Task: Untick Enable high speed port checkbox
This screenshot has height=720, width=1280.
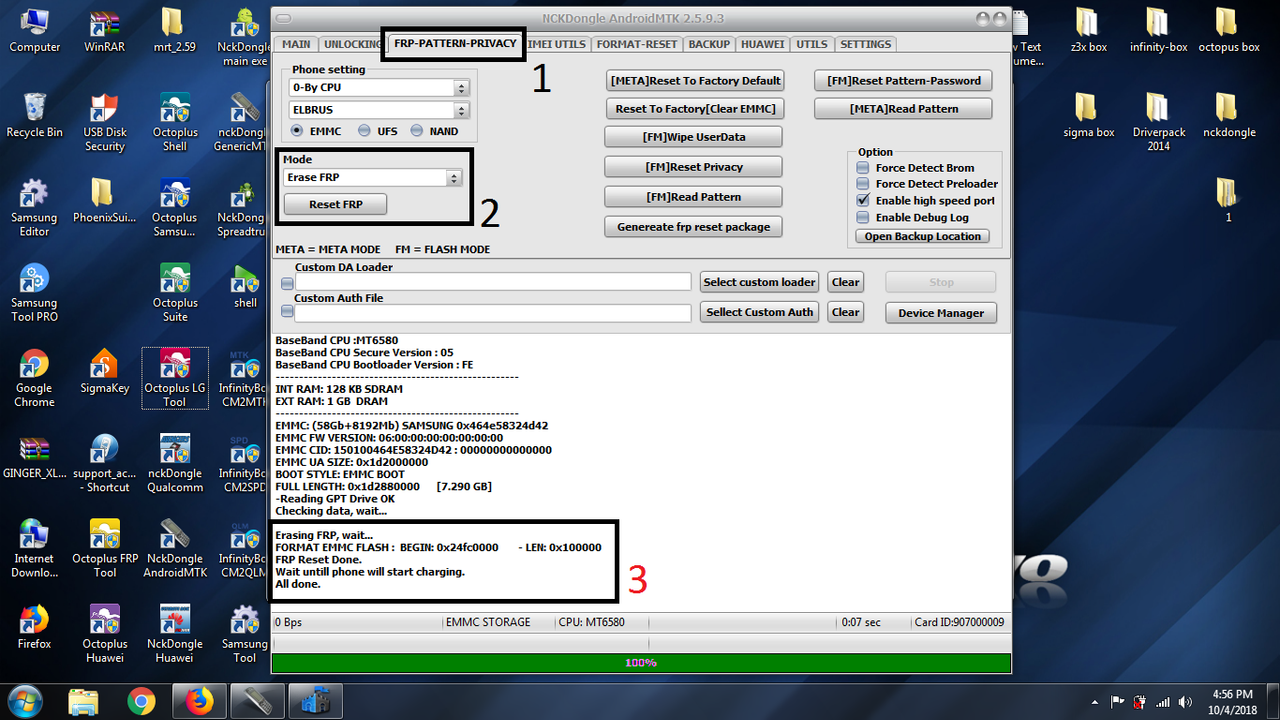Action: click(863, 201)
